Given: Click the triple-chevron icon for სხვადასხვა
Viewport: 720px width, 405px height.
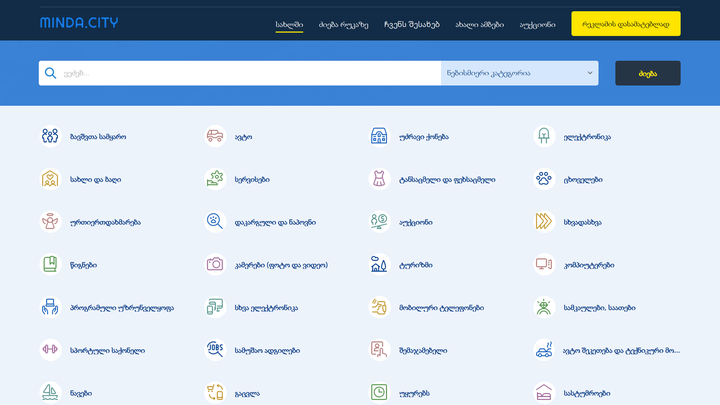Looking at the screenshot, I should coord(544,222).
